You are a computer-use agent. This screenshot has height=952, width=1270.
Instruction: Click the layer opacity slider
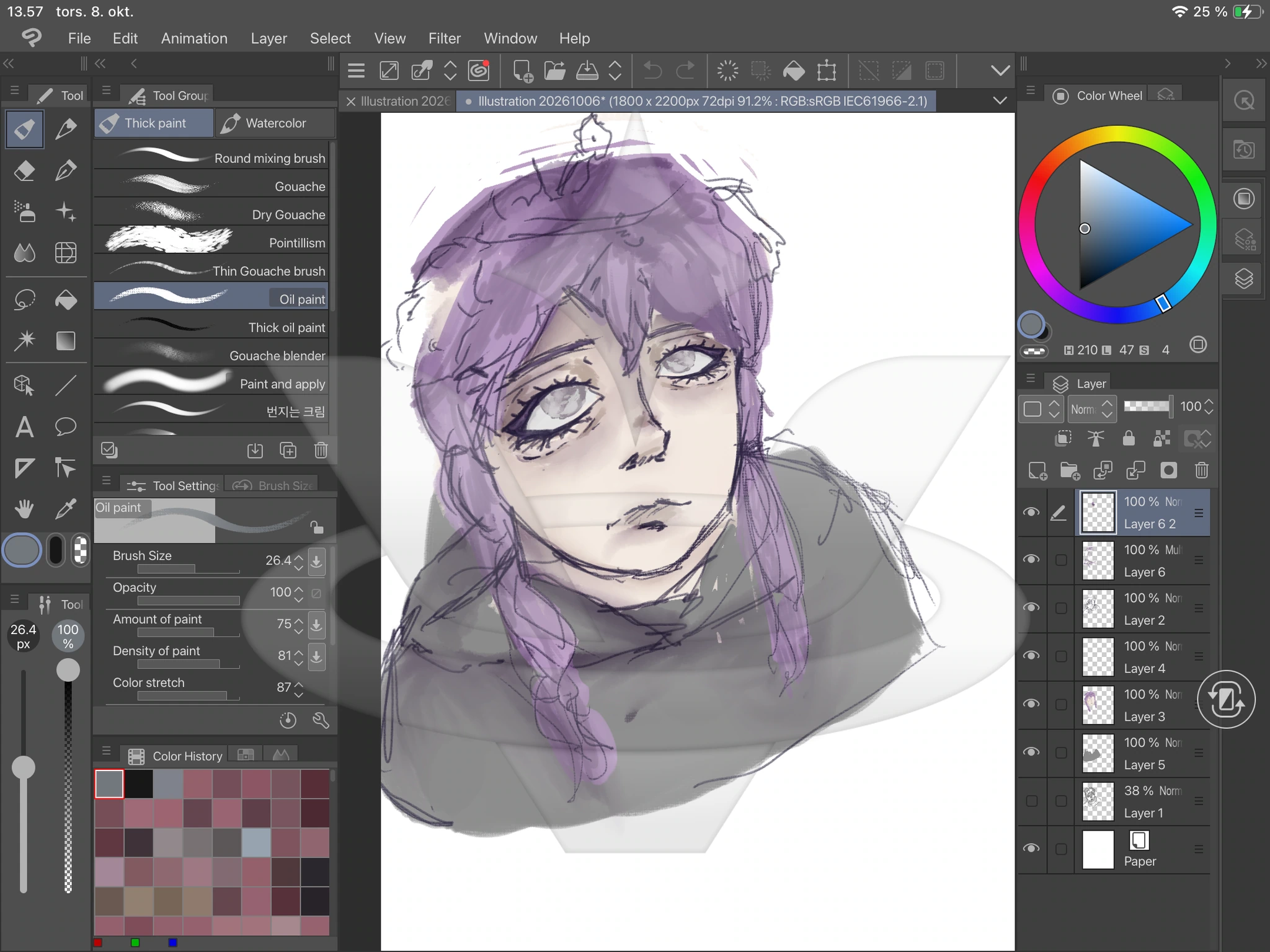1148,407
